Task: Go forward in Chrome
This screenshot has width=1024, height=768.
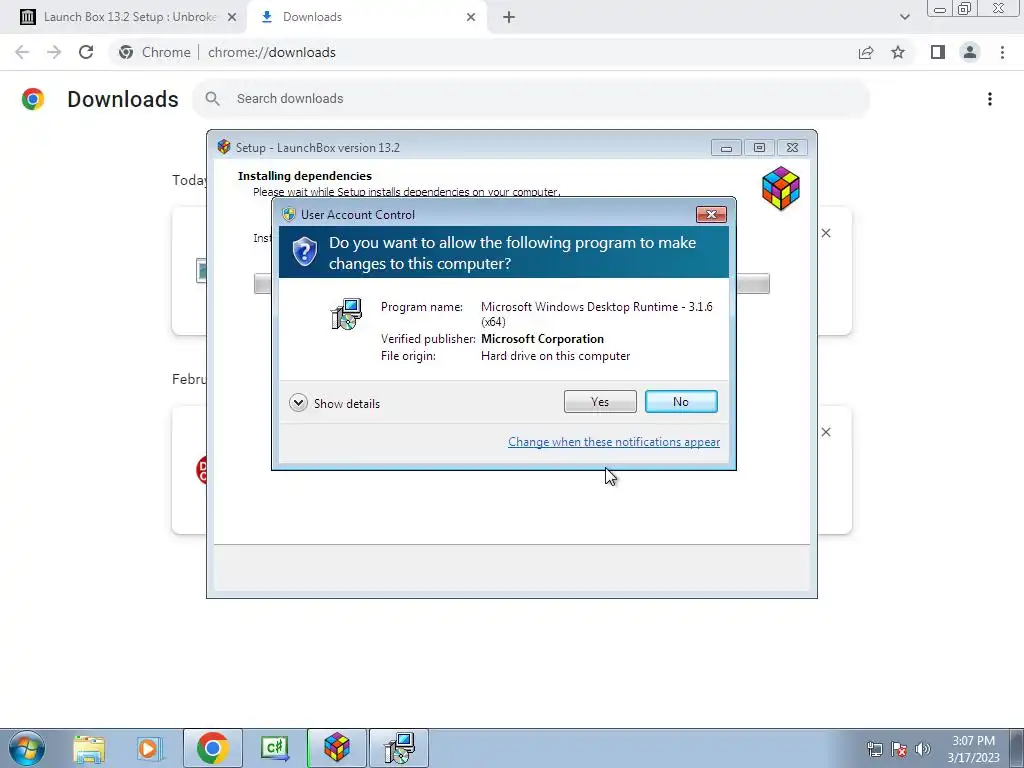Action: coord(54,52)
